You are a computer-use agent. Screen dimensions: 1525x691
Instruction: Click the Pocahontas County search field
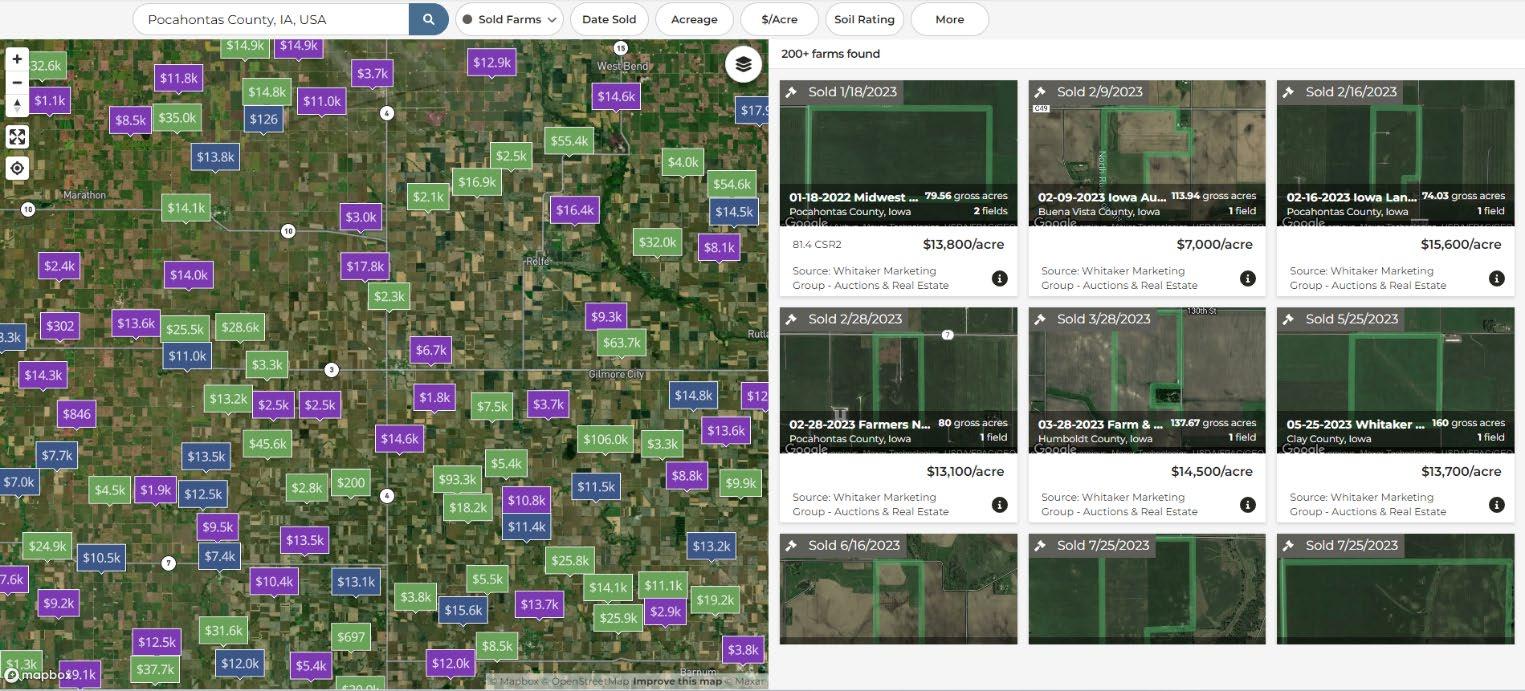coord(272,19)
